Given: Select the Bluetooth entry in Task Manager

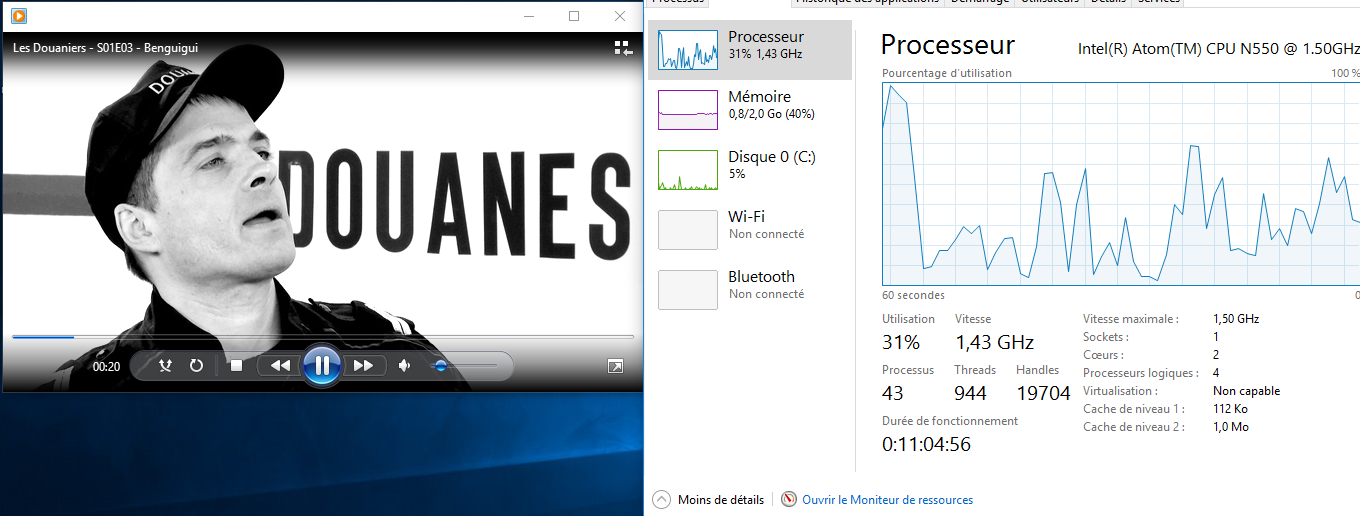Looking at the screenshot, I should pyautogui.click(x=750, y=290).
